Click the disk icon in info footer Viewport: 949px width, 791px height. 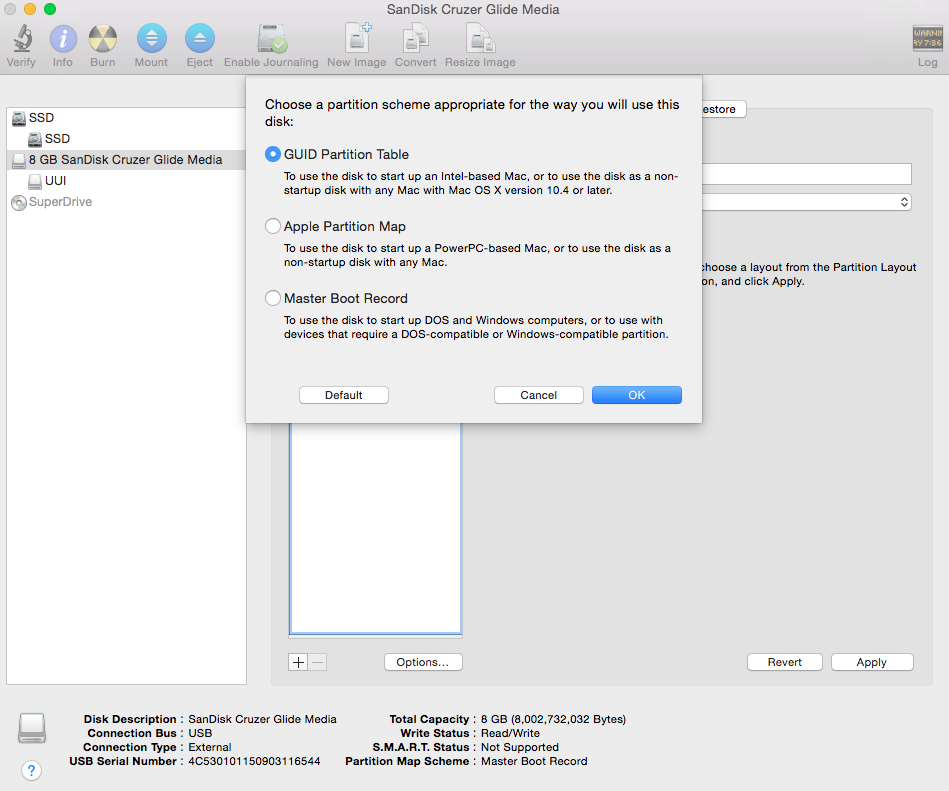click(32, 727)
